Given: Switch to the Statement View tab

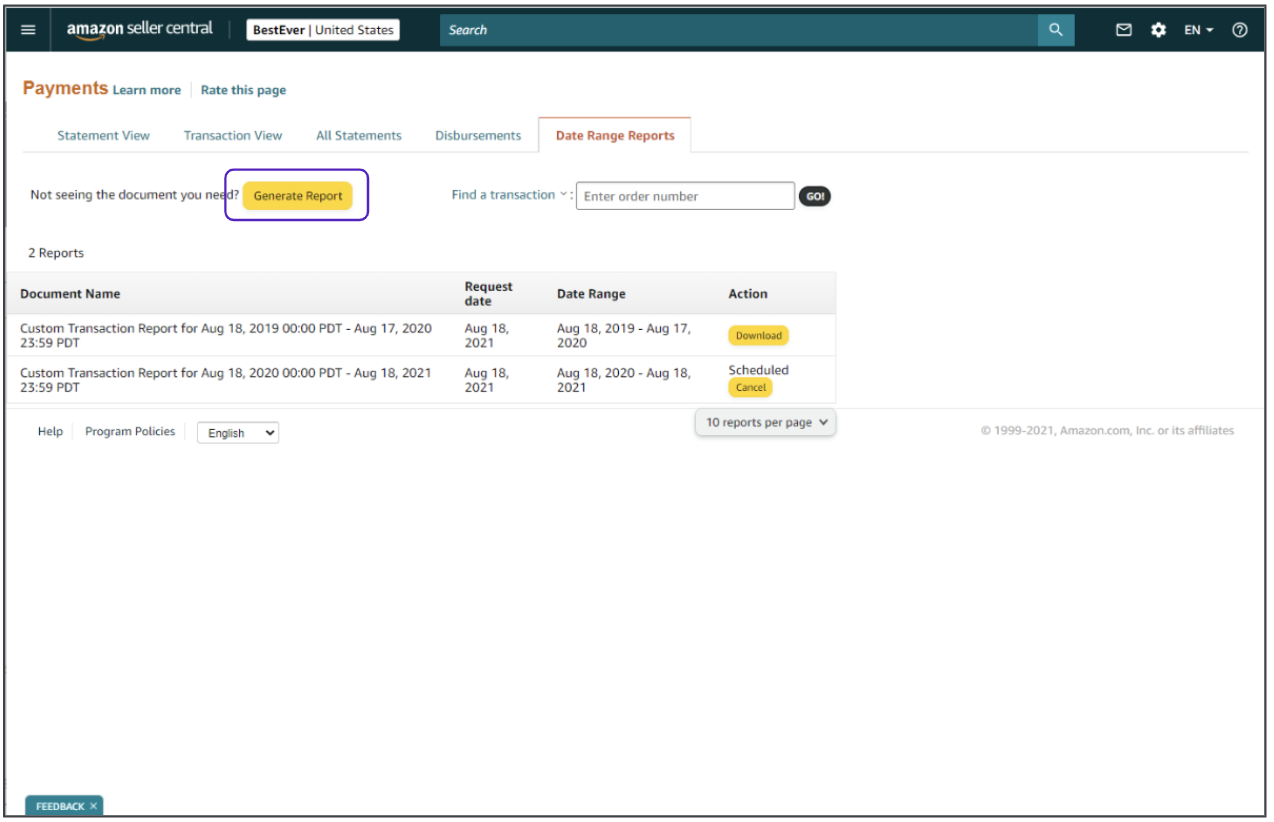Looking at the screenshot, I should click(x=103, y=136).
